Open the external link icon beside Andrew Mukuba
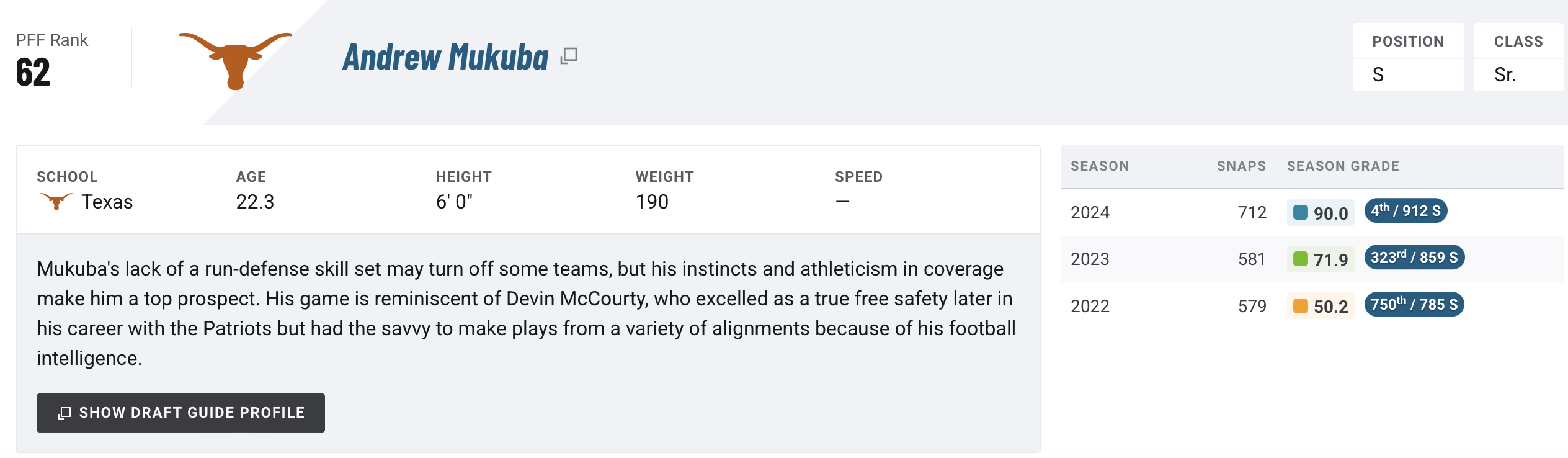1568x458 pixels. tap(569, 56)
